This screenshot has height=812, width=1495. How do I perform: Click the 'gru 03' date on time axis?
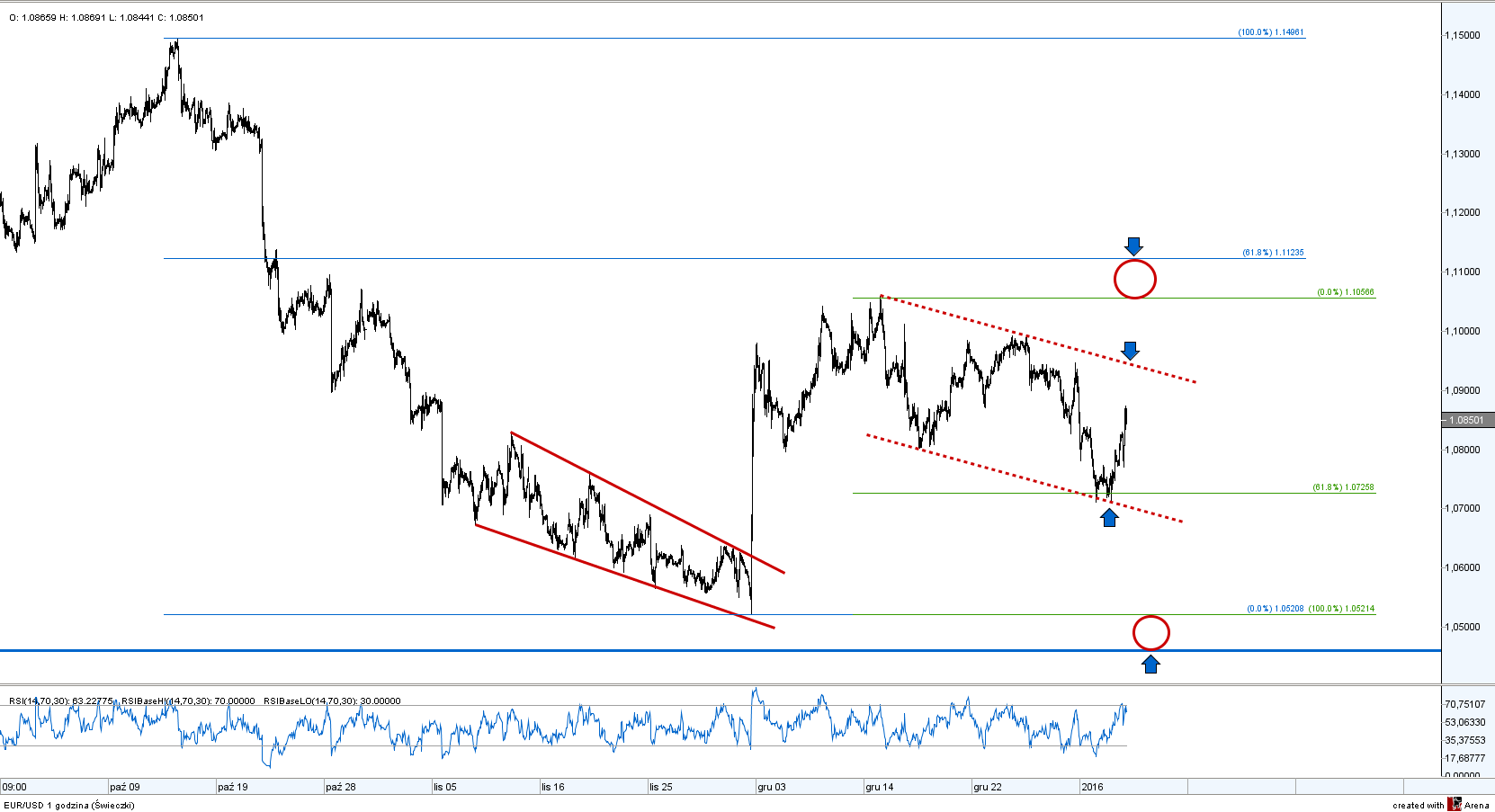pyautogui.click(x=772, y=787)
